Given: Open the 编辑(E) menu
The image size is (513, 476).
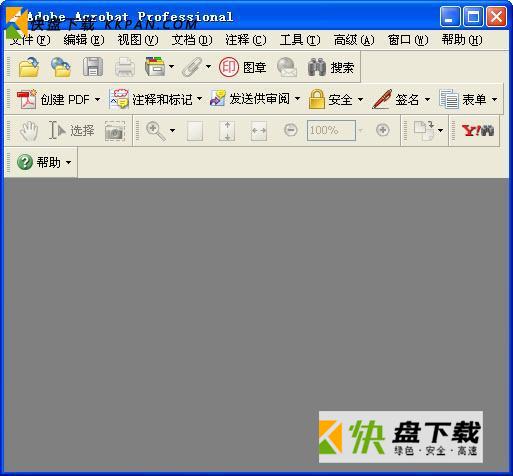Looking at the screenshot, I should pyautogui.click(x=84, y=40).
